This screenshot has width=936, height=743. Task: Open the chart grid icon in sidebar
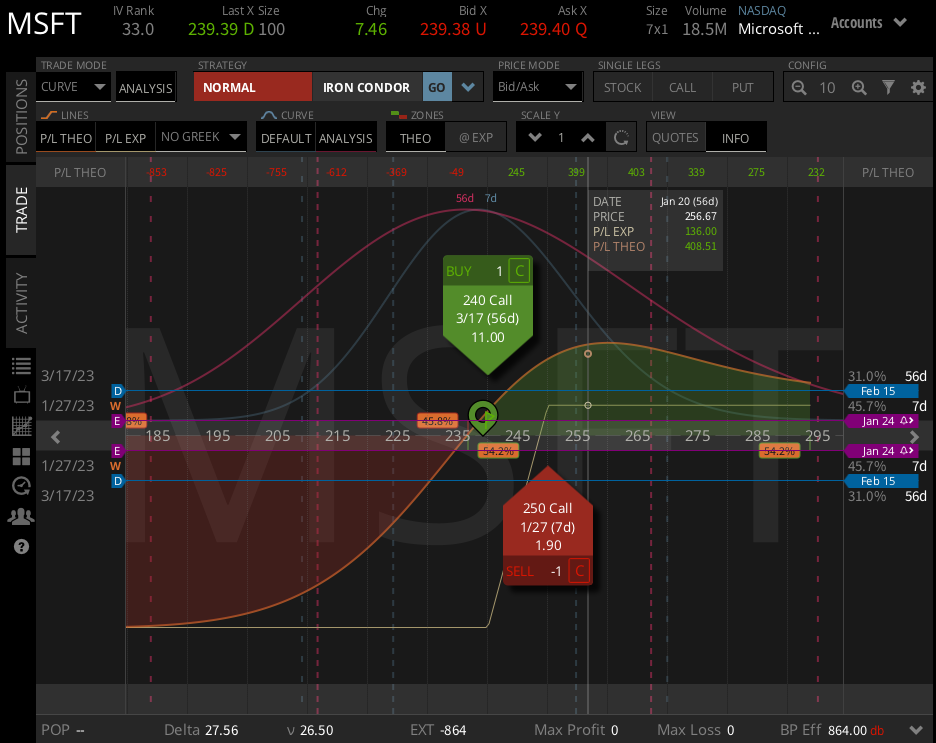pos(21,426)
